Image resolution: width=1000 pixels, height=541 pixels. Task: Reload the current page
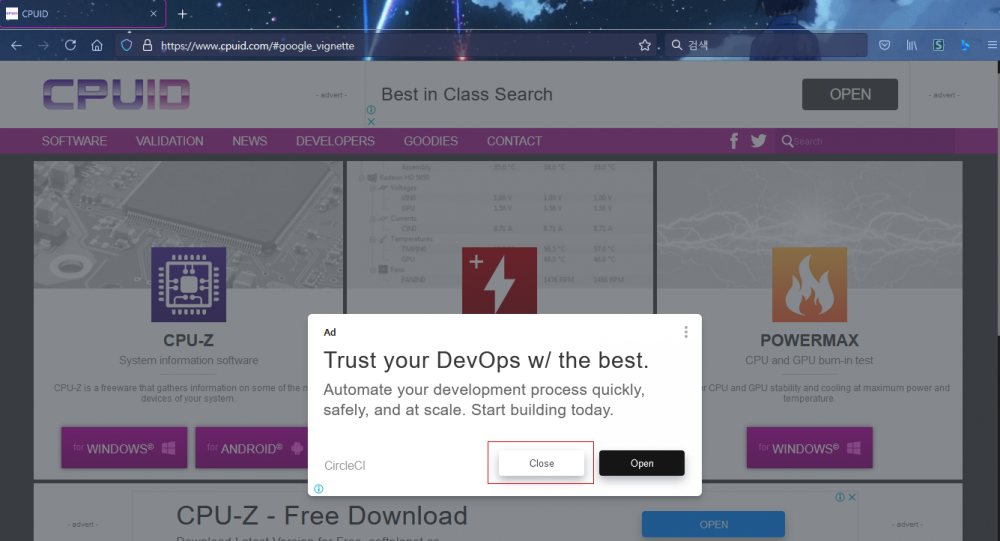70,45
